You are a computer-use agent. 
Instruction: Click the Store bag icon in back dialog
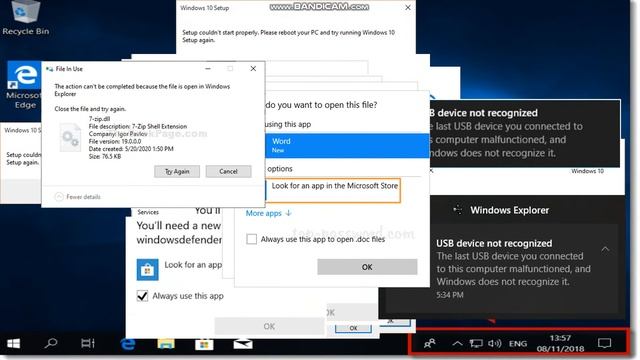tap(147, 270)
